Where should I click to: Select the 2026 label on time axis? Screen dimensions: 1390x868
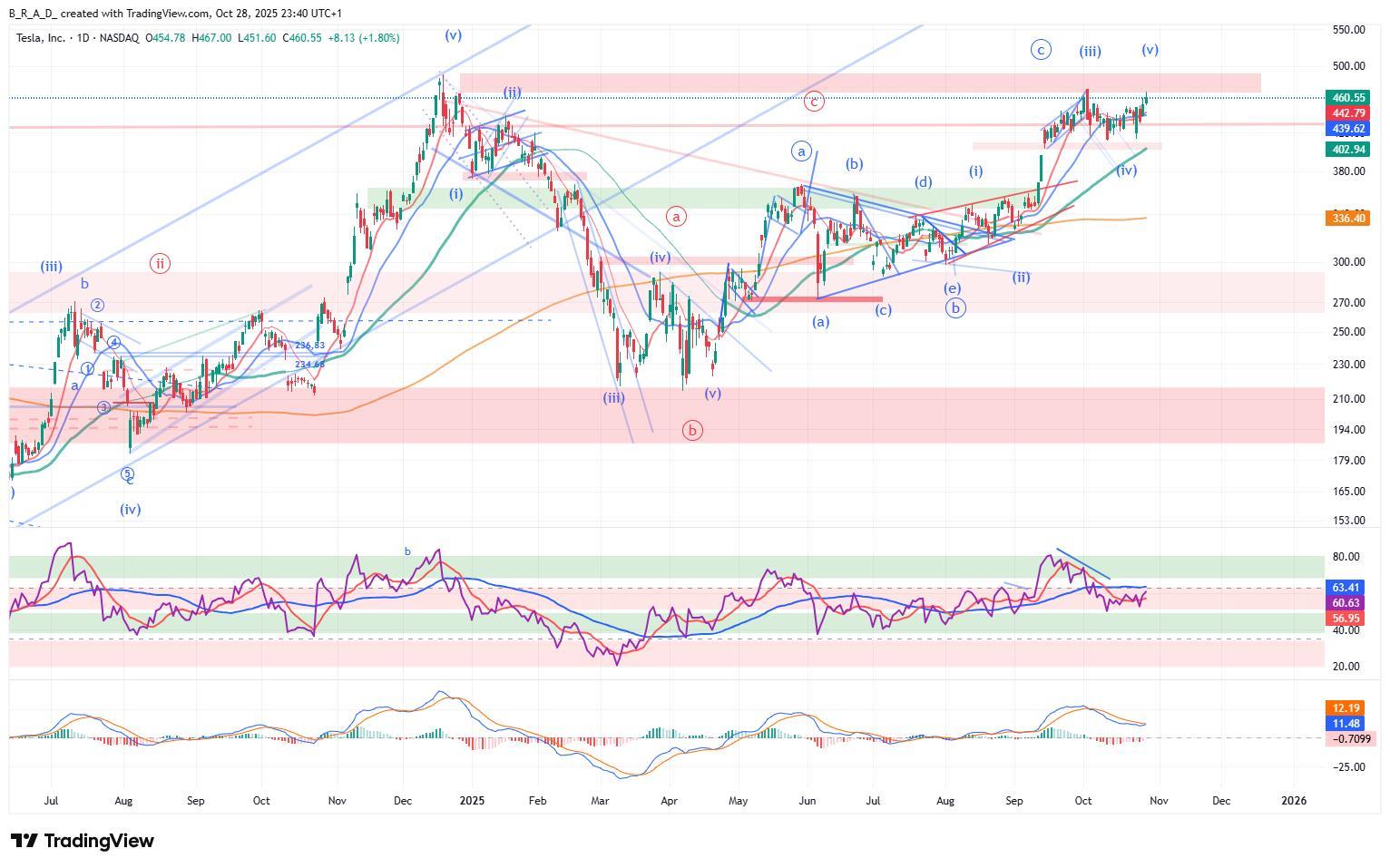pyautogui.click(x=1293, y=801)
